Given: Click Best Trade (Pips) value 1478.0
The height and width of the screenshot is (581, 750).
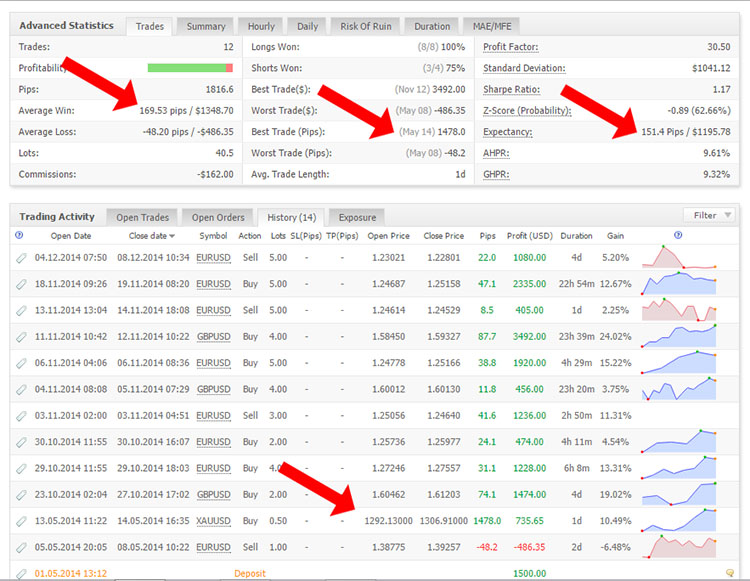Looking at the screenshot, I should pyautogui.click(x=452, y=132).
